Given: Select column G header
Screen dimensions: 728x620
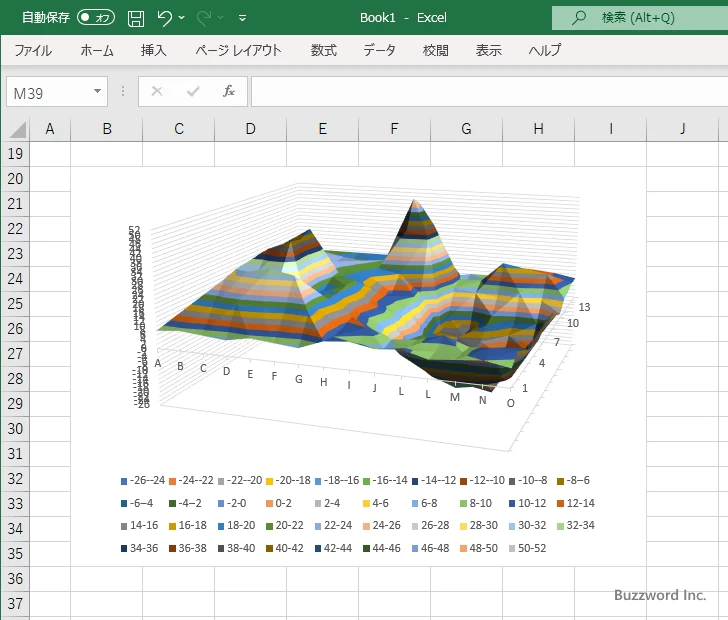Looking at the screenshot, I should click(467, 129).
